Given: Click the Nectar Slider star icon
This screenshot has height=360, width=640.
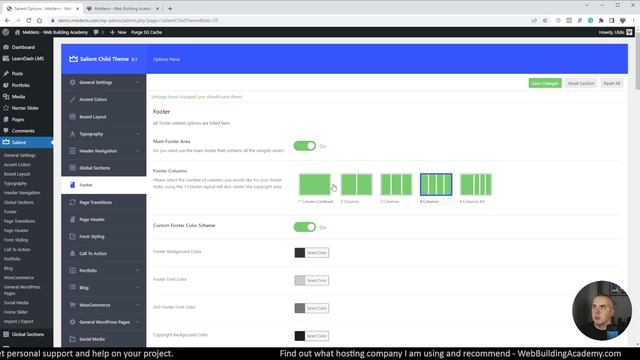Looking at the screenshot, I should (6, 108).
